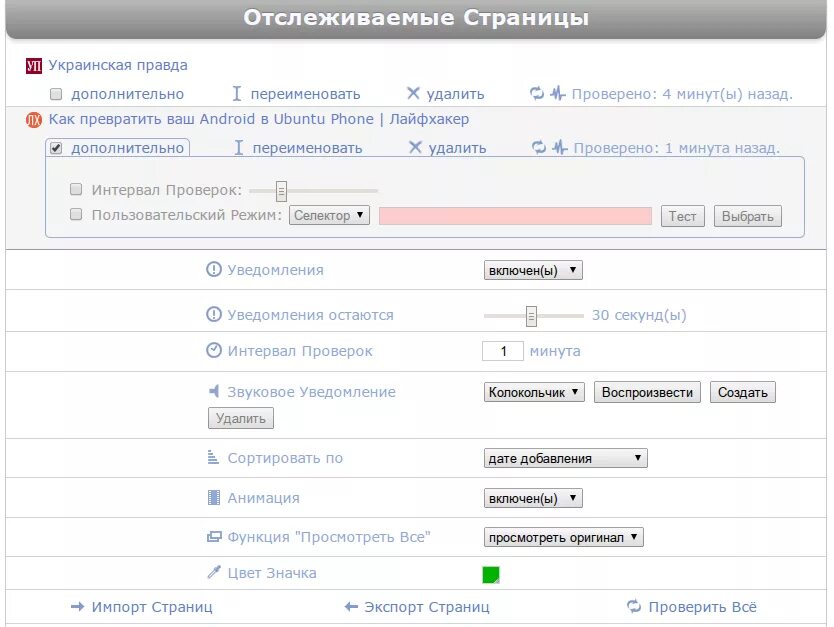Open the green Цвет Значка swatch
The height and width of the screenshot is (627, 834).
(x=490, y=574)
